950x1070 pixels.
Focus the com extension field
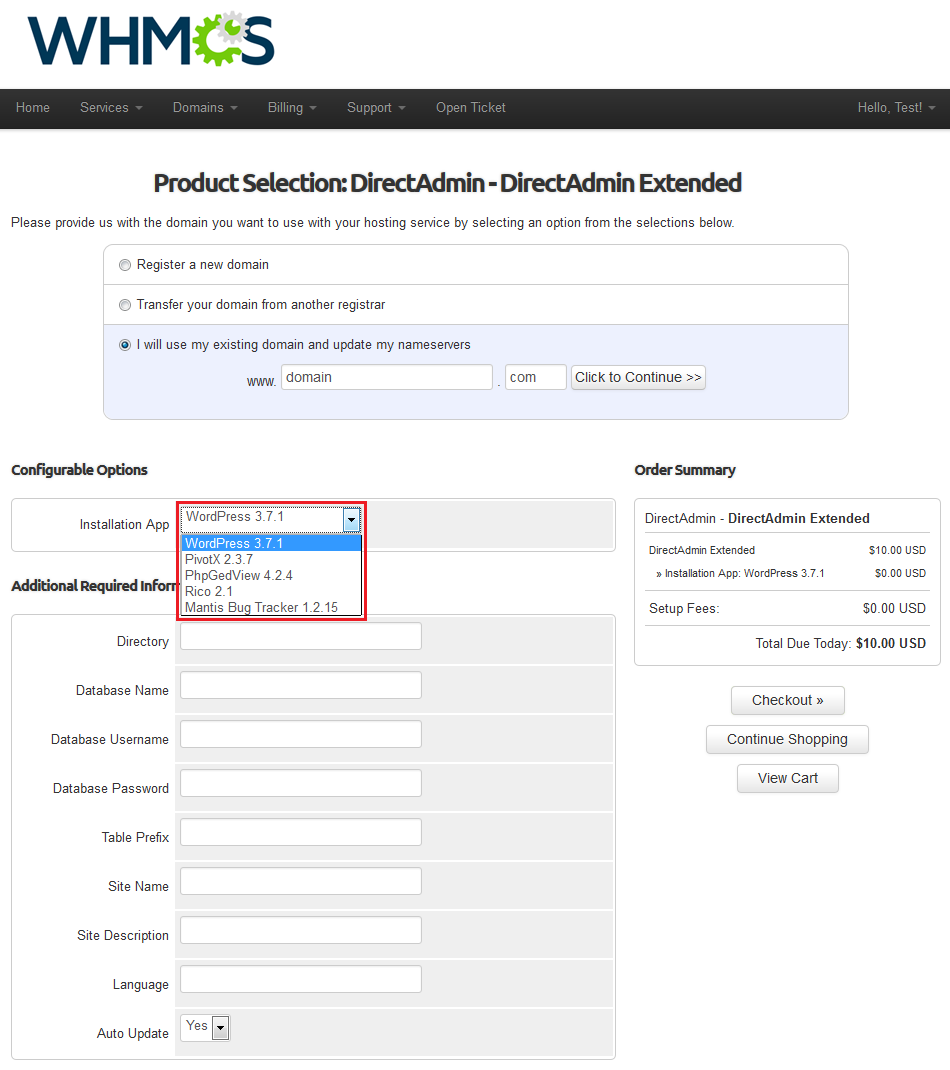click(536, 377)
